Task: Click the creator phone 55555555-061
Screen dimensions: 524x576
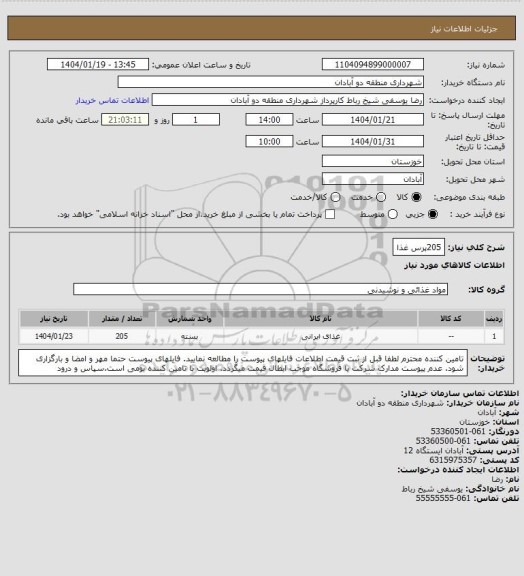Action: pos(443,498)
